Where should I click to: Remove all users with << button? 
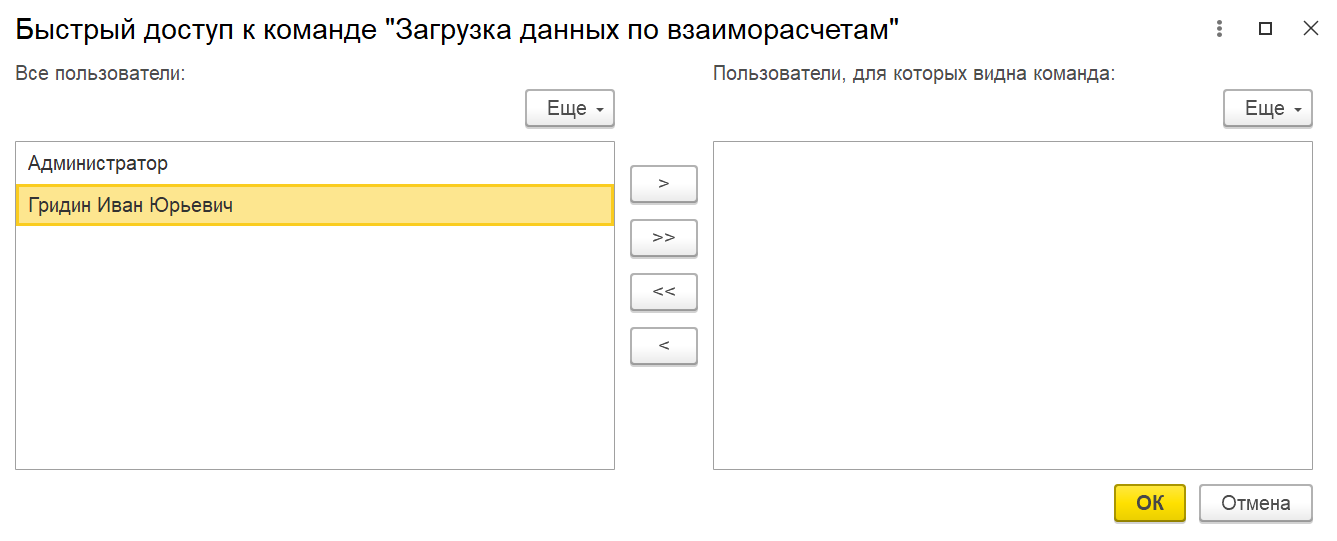pos(664,292)
